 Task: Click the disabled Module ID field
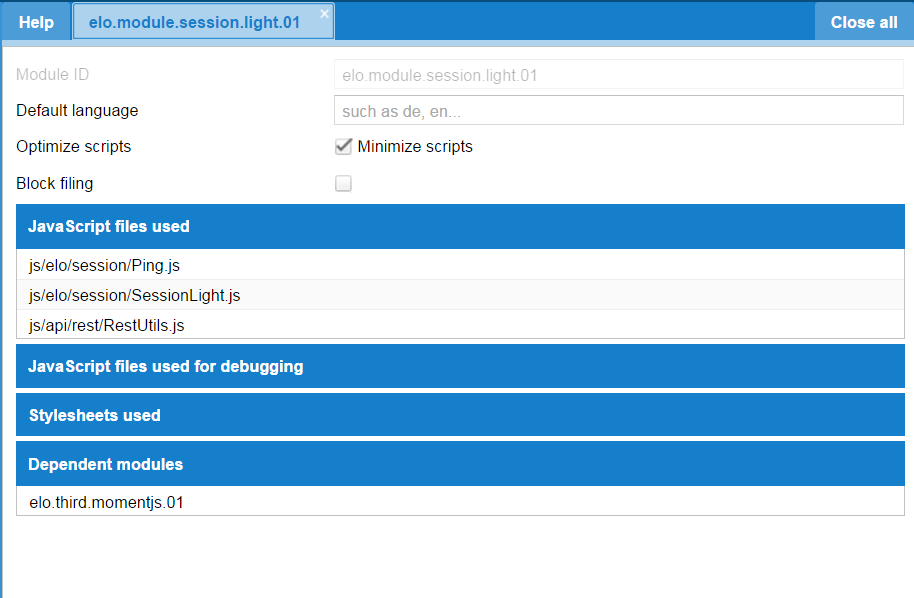pos(617,74)
